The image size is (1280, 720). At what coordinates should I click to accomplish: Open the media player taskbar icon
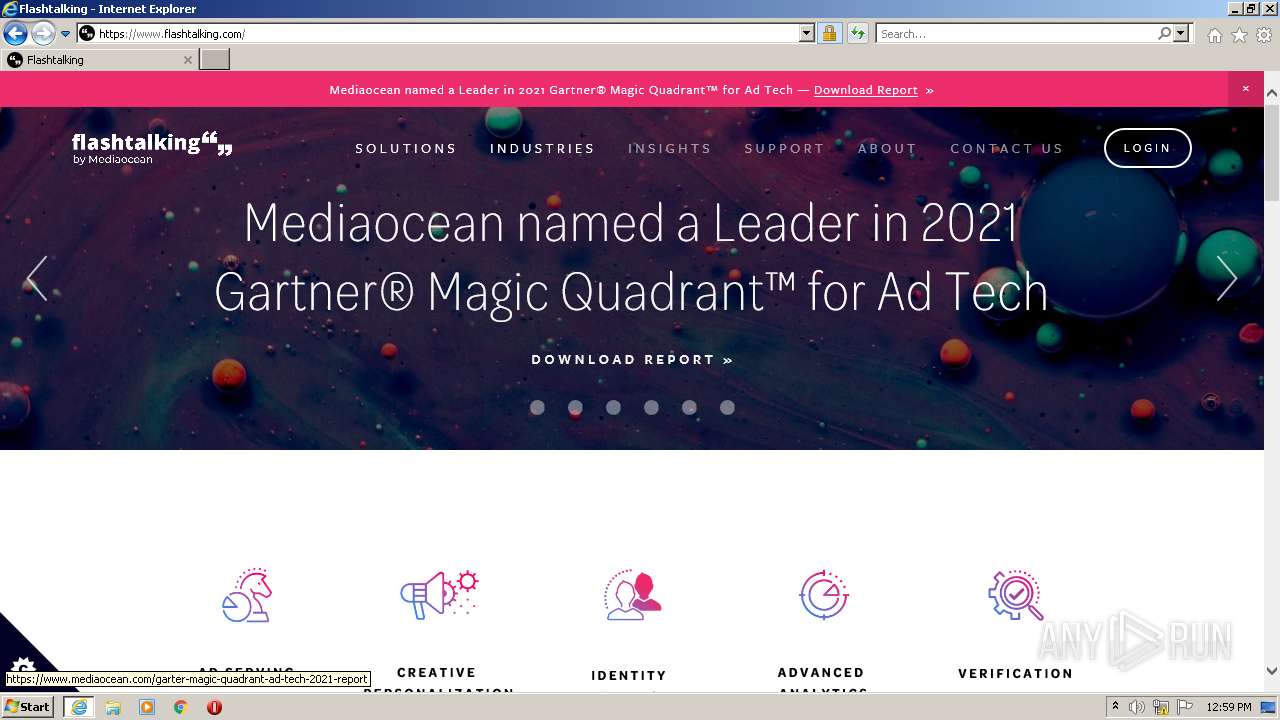point(147,707)
